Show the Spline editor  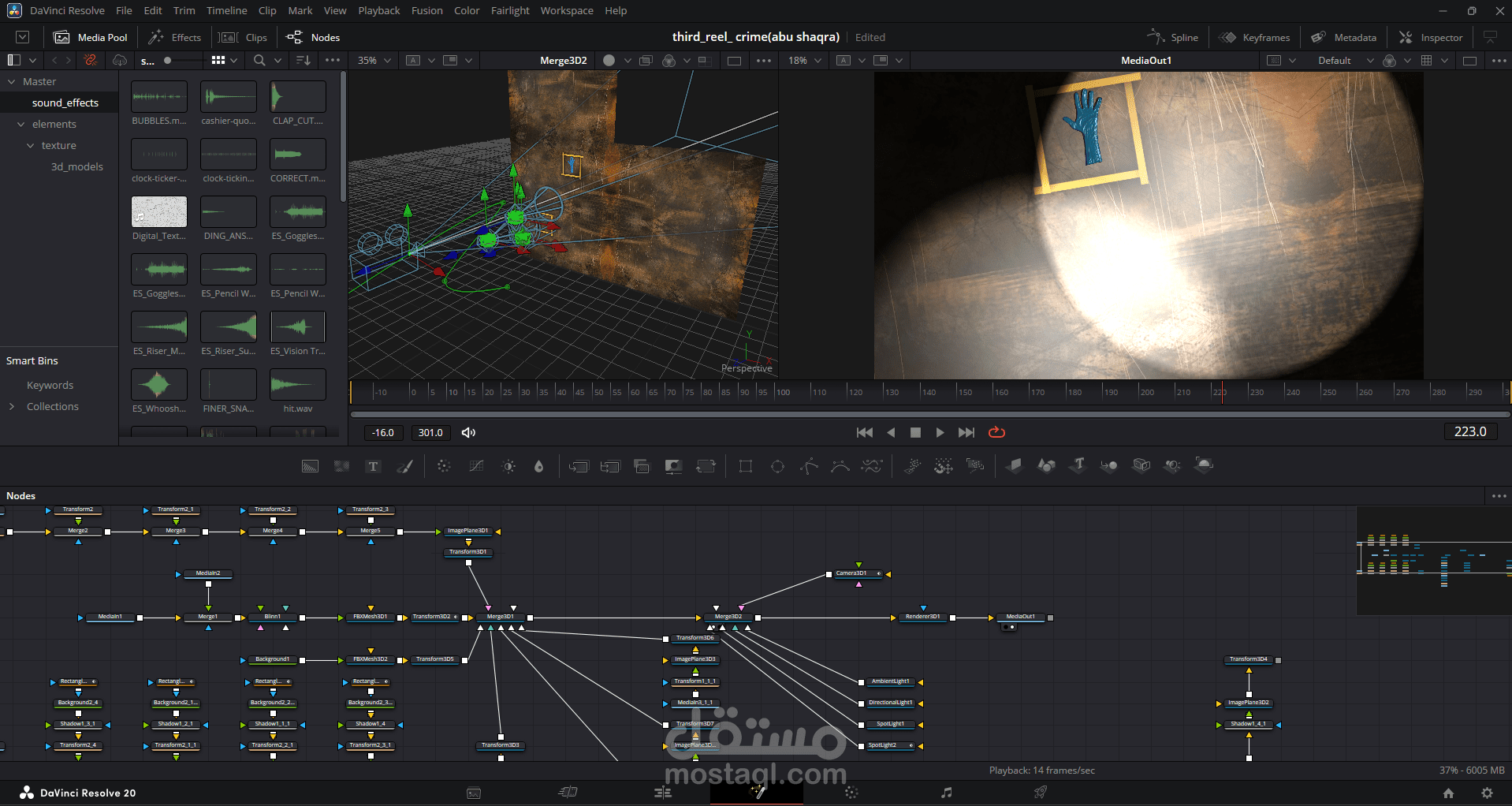click(x=1173, y=37)
